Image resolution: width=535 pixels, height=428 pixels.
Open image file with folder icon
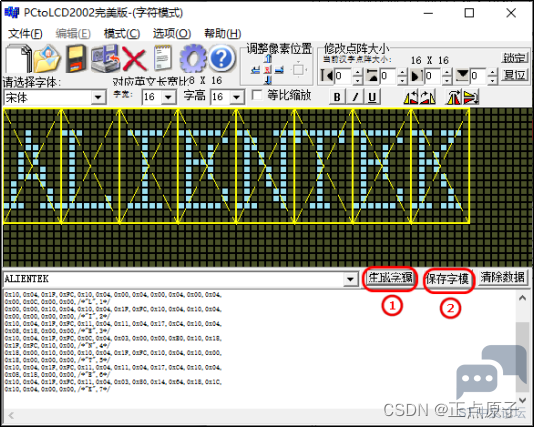pos(47,59)
